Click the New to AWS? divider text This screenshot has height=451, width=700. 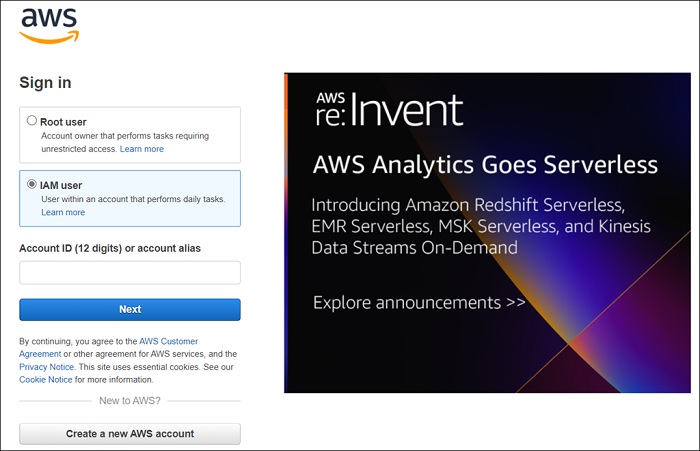[130, 401]
